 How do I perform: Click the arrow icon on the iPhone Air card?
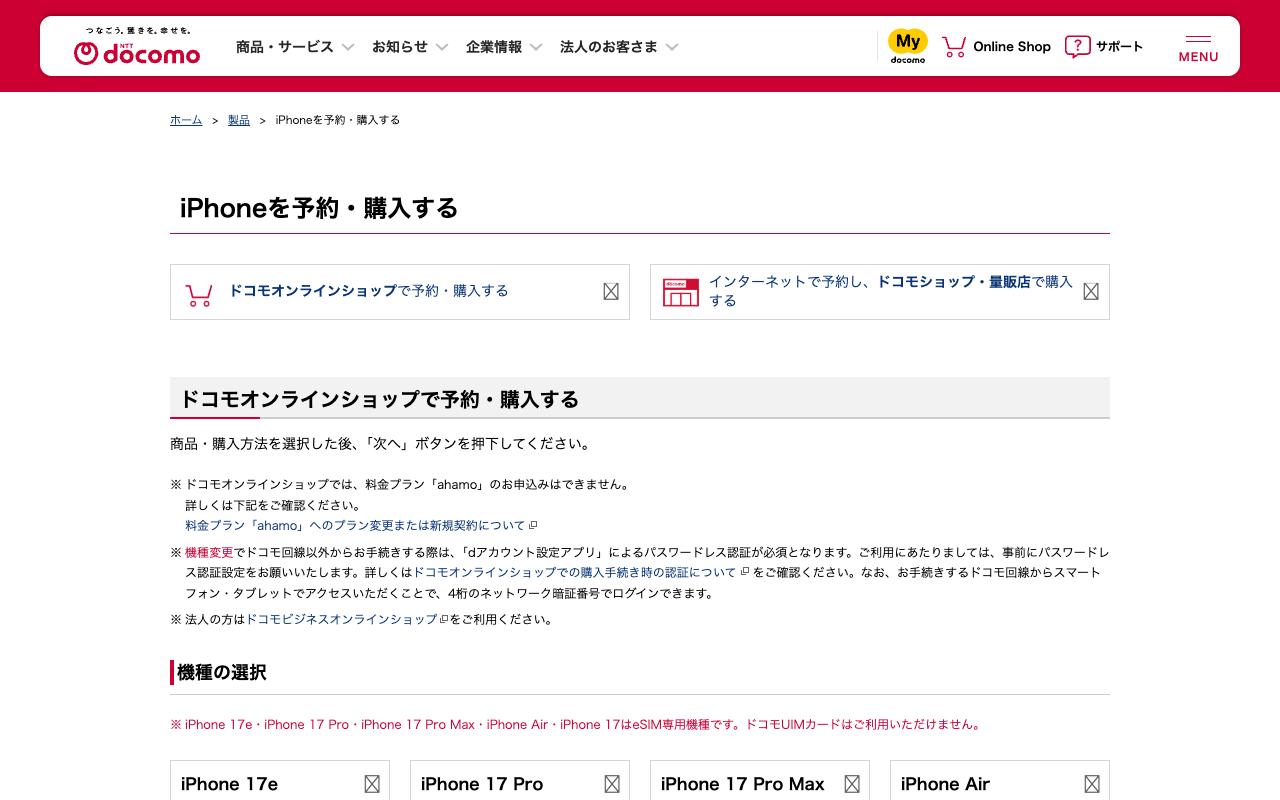pos(1092,784)
